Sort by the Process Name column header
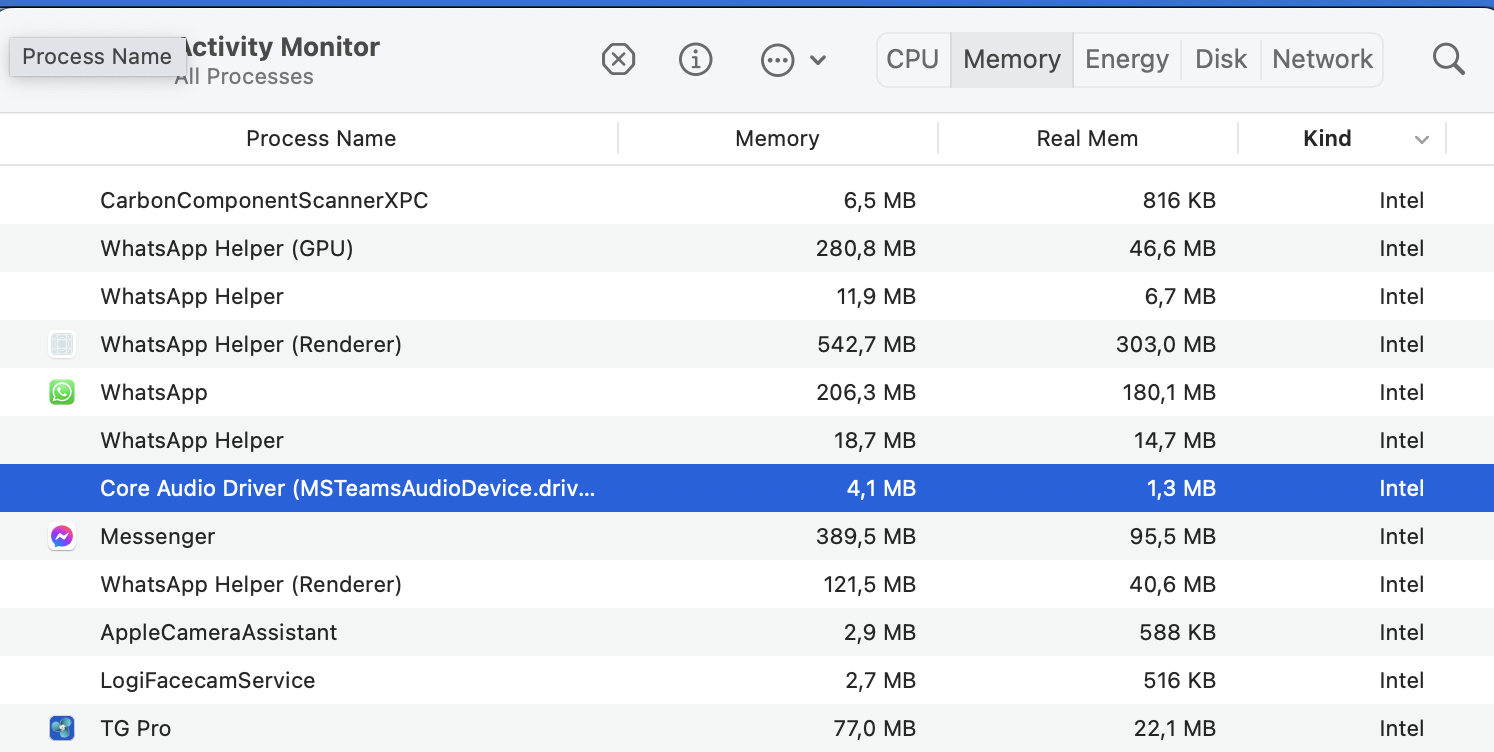This screenshot has width=1494, height=752. (321, 139)
